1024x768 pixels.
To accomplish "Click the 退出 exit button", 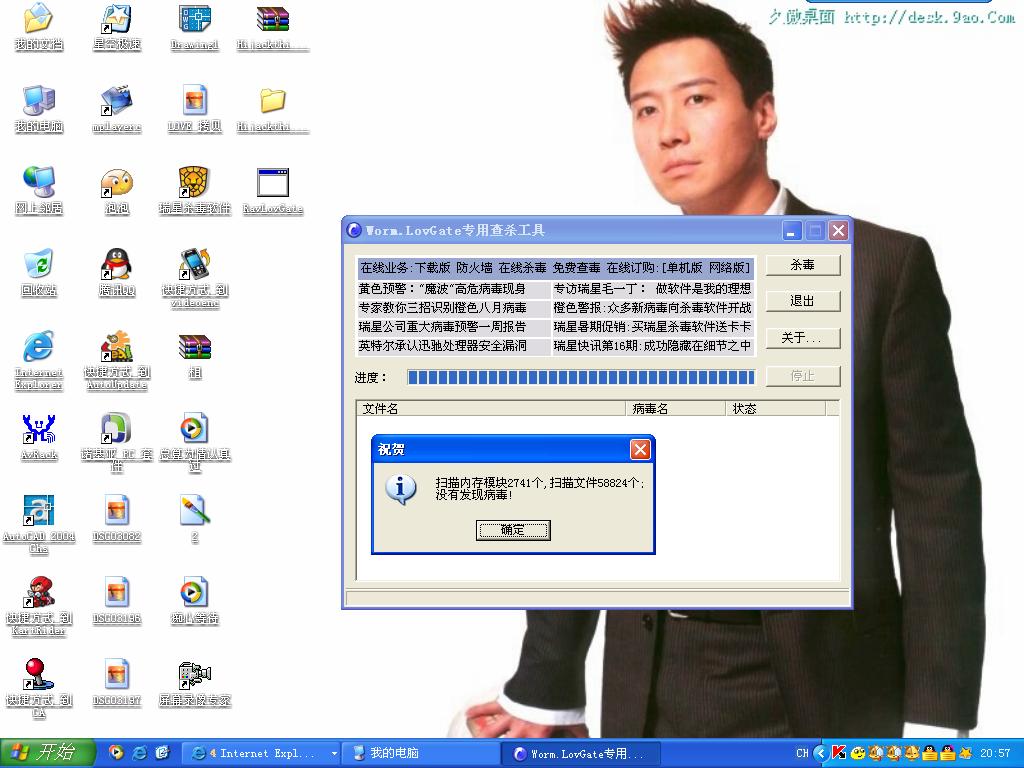I will point(803,301).
